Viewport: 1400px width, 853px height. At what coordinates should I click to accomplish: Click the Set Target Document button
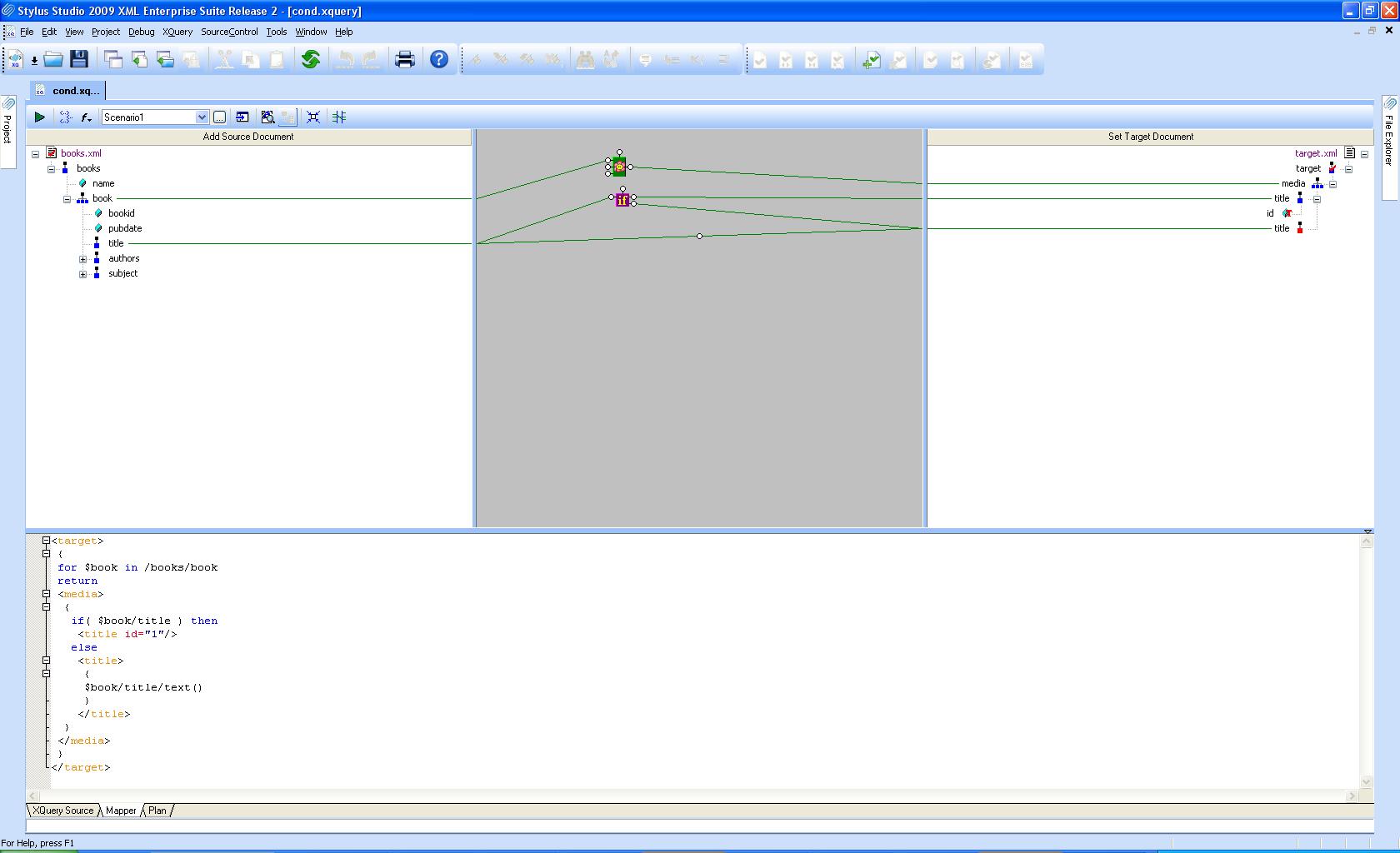pyautogui.click(x=1150, y=137)
